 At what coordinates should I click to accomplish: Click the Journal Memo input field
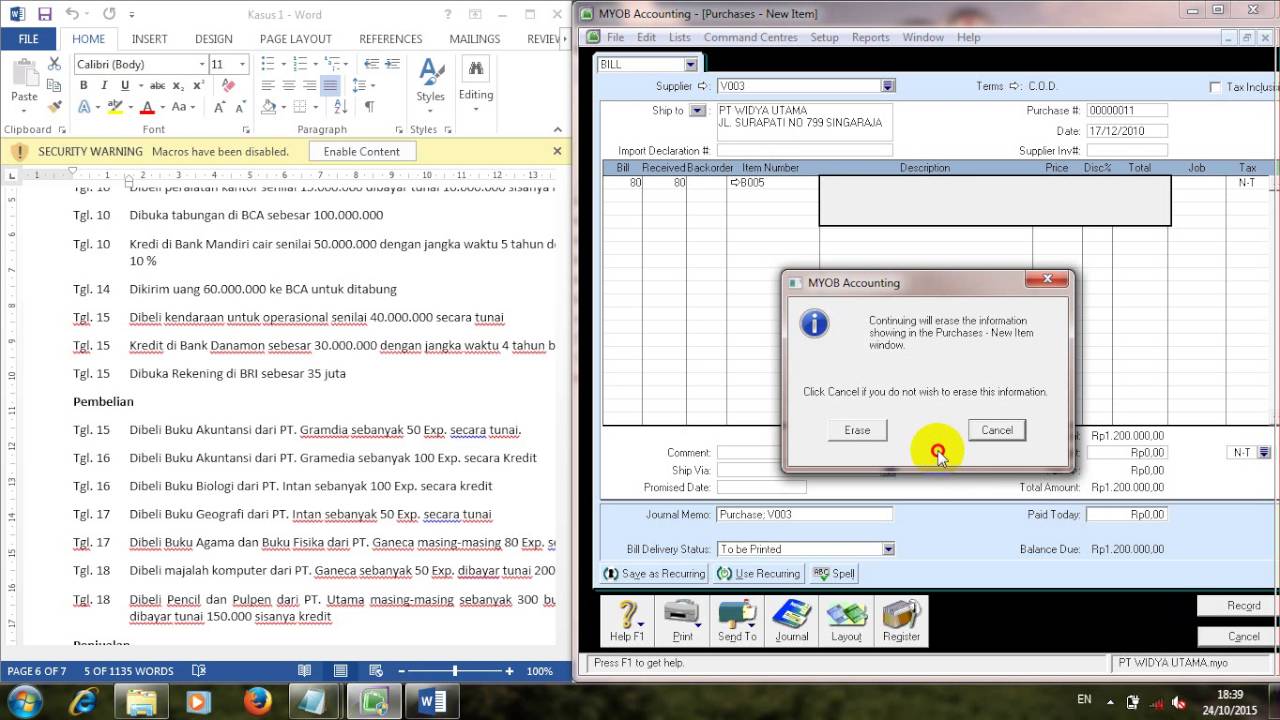coord(804,514)
